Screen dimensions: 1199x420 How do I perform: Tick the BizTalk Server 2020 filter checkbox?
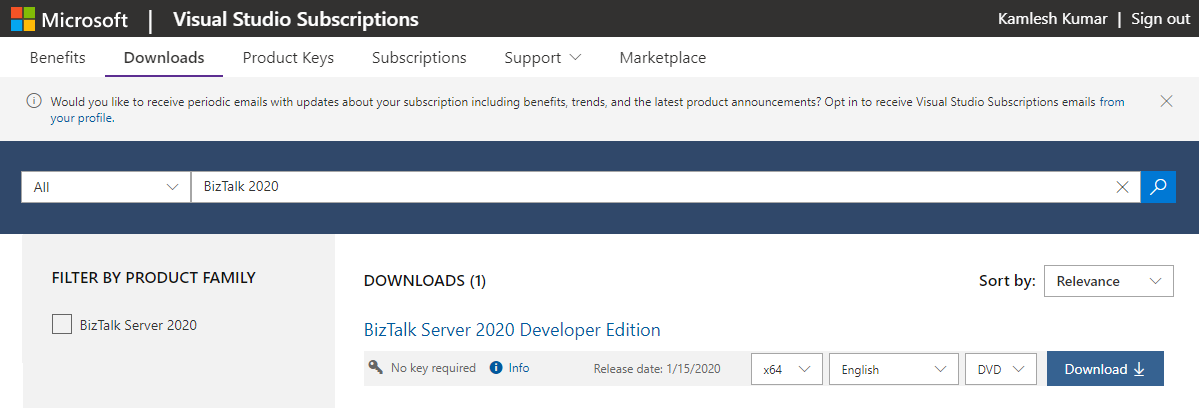click(x=62, y=324)
